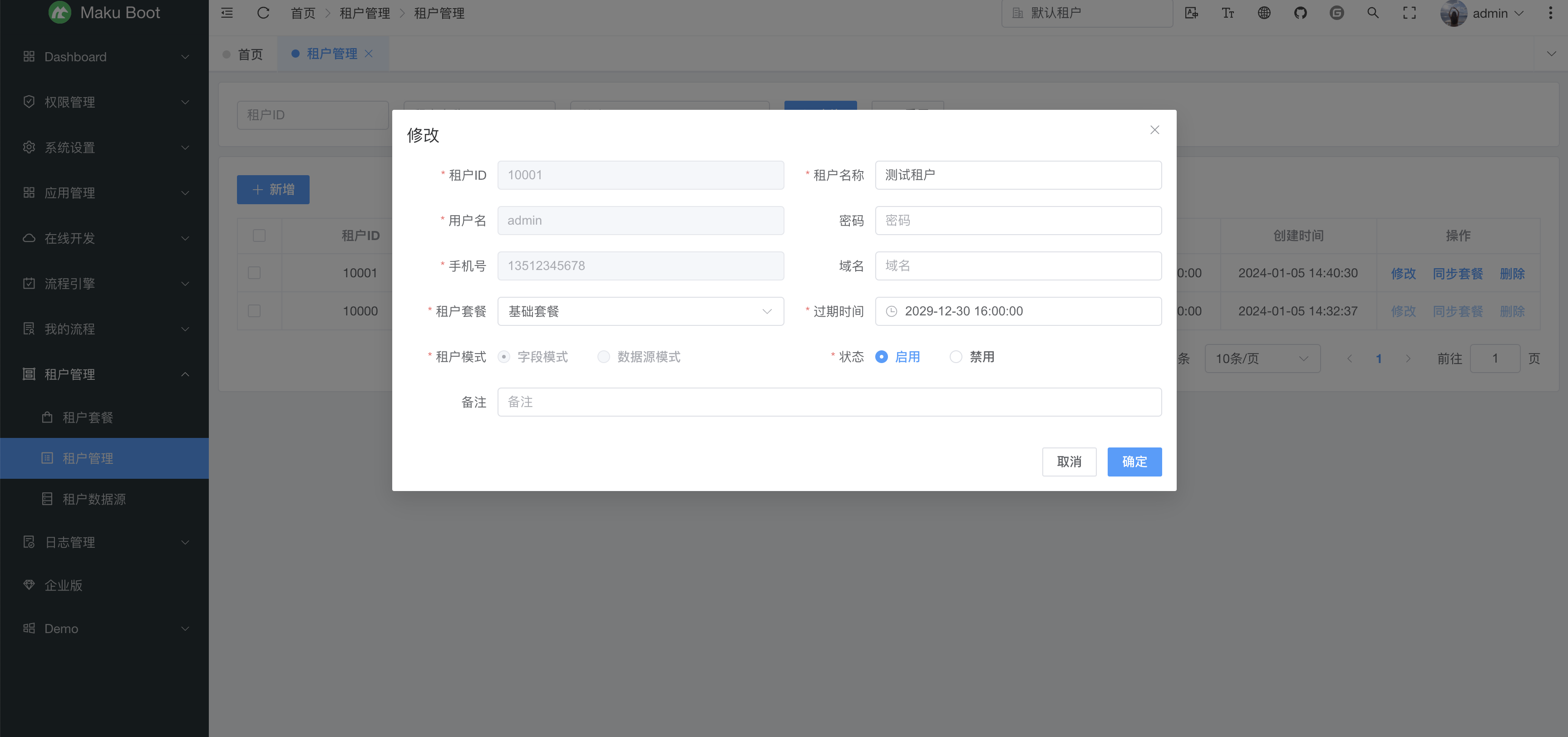This screenshot has width=1568, height=737.
Task: Select the 启用 status radio button
Action: [x=882, y=357]
